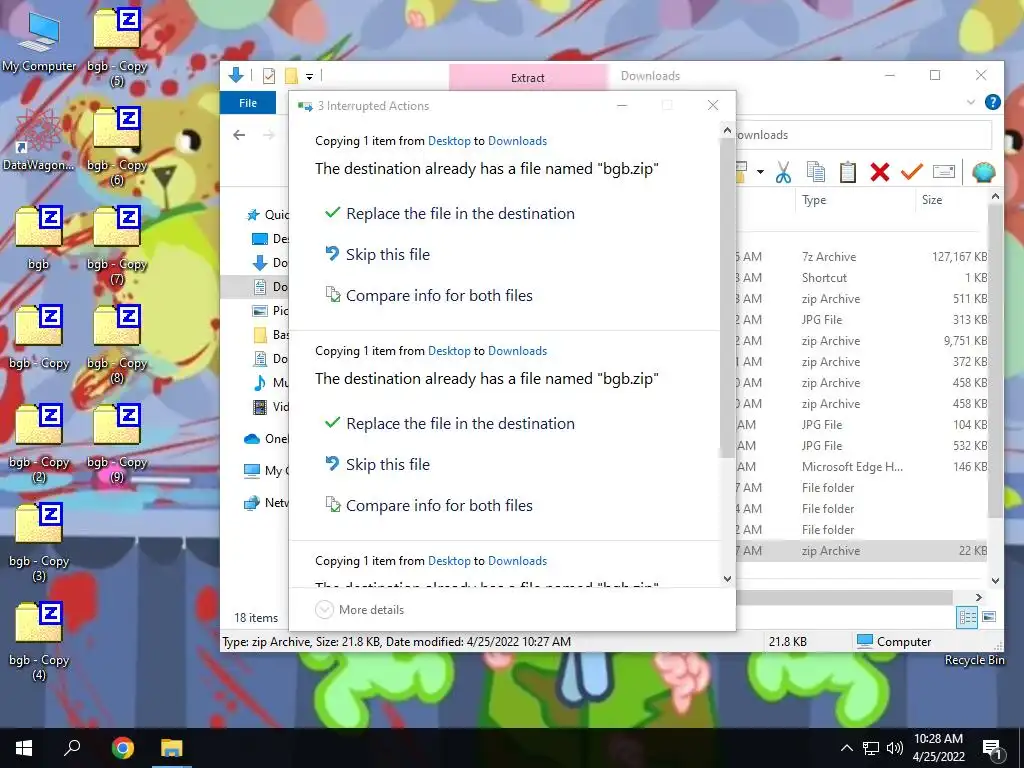Select the bgb - Copy (6) desktop file
Screen dimensions: 1024x768
point(117,147)
